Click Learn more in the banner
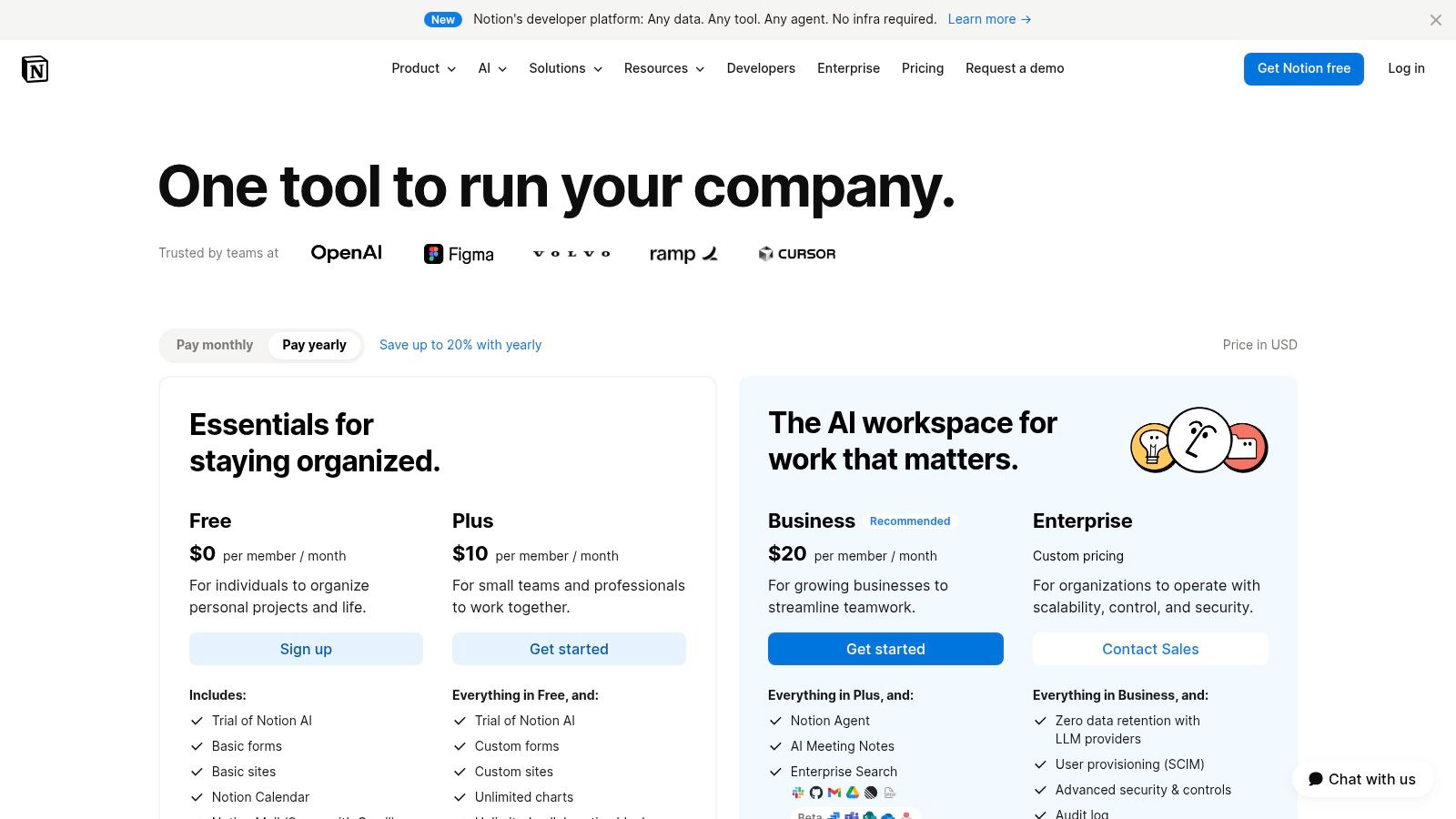The height and width of the screenshot is (819, 1456). (989, 19)
